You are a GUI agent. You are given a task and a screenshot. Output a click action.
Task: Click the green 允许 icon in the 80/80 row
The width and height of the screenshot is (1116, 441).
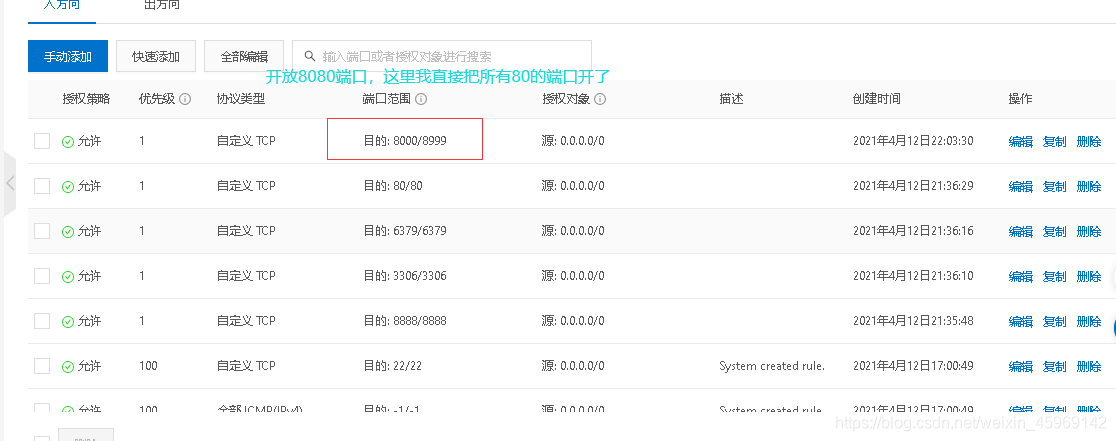coord(68,186)
